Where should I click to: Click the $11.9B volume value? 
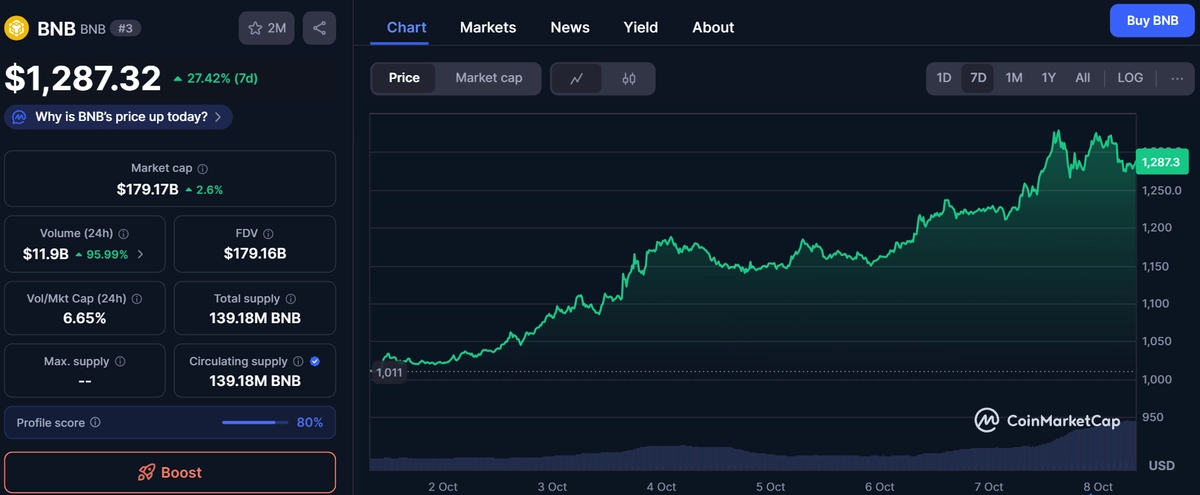tap(46, 254)
